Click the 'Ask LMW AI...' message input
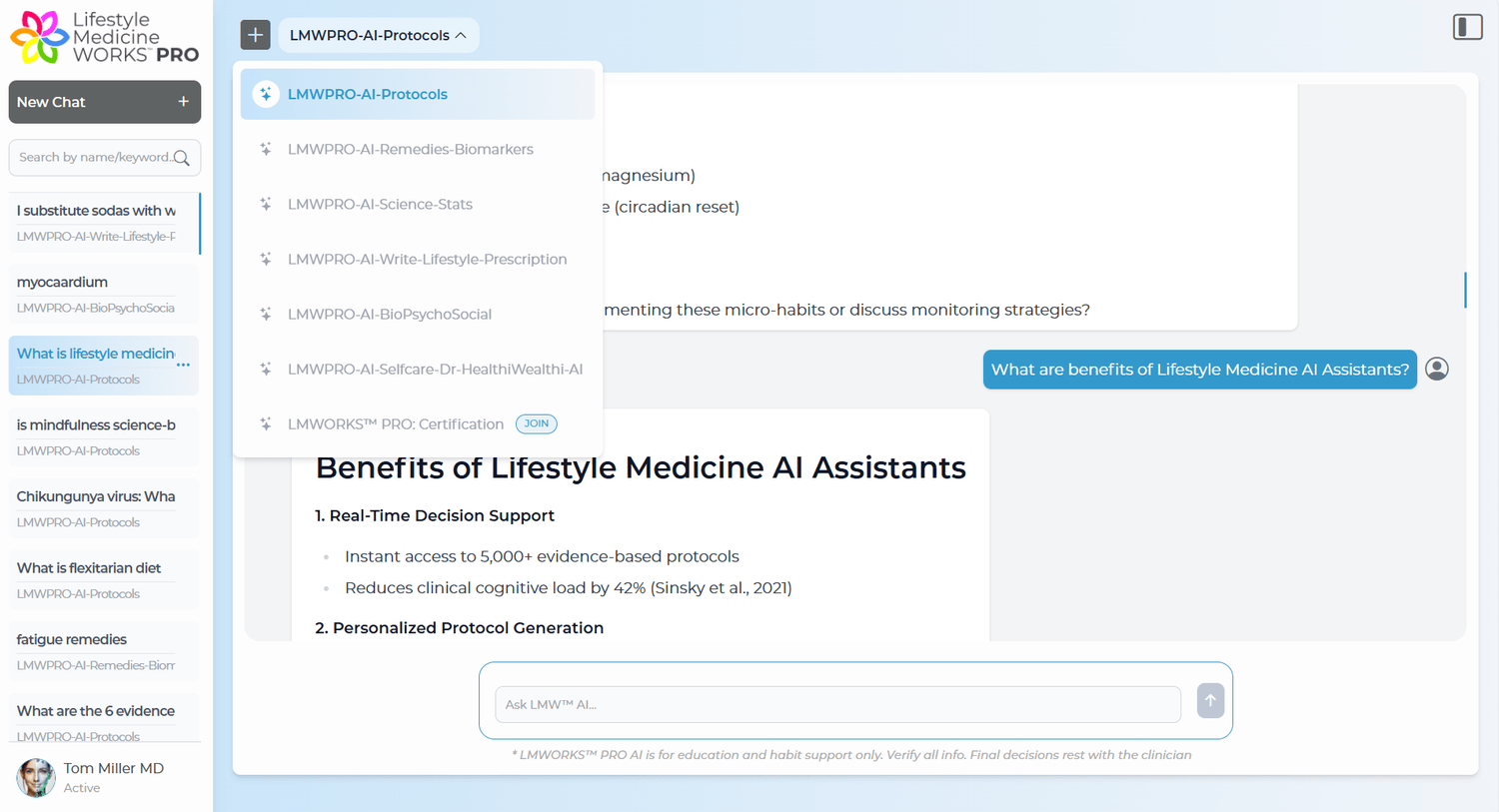This screenshot has width=1499, height=812. pos(837,704)
